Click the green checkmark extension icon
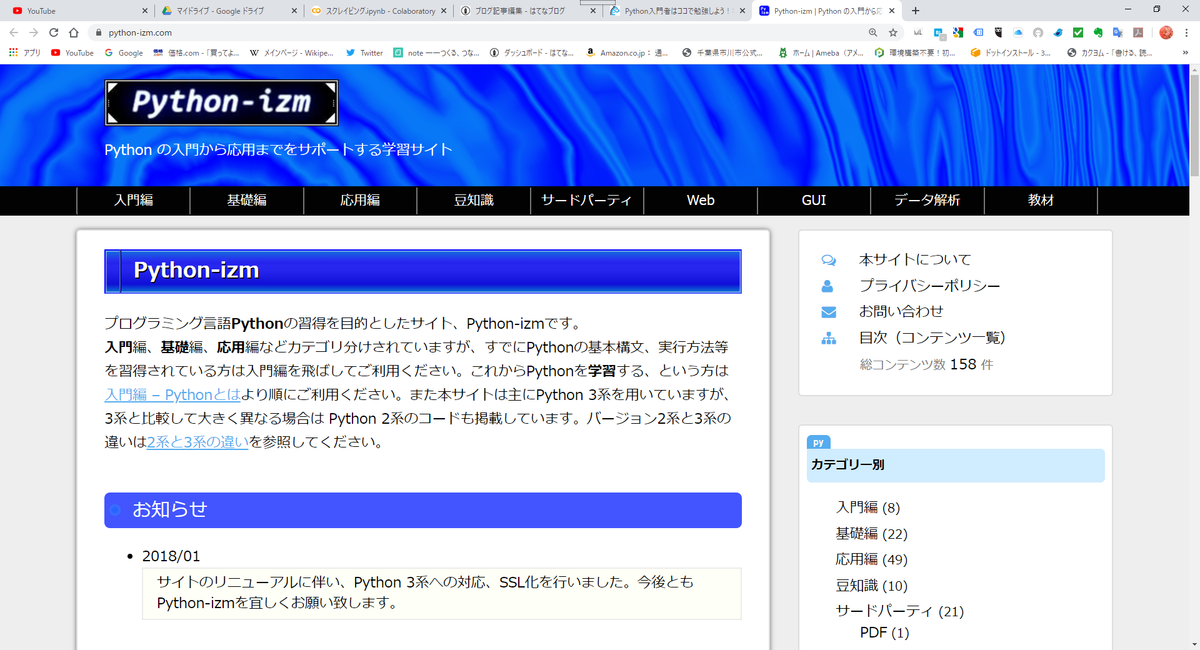1200x650 pixels. (1078, 32)
